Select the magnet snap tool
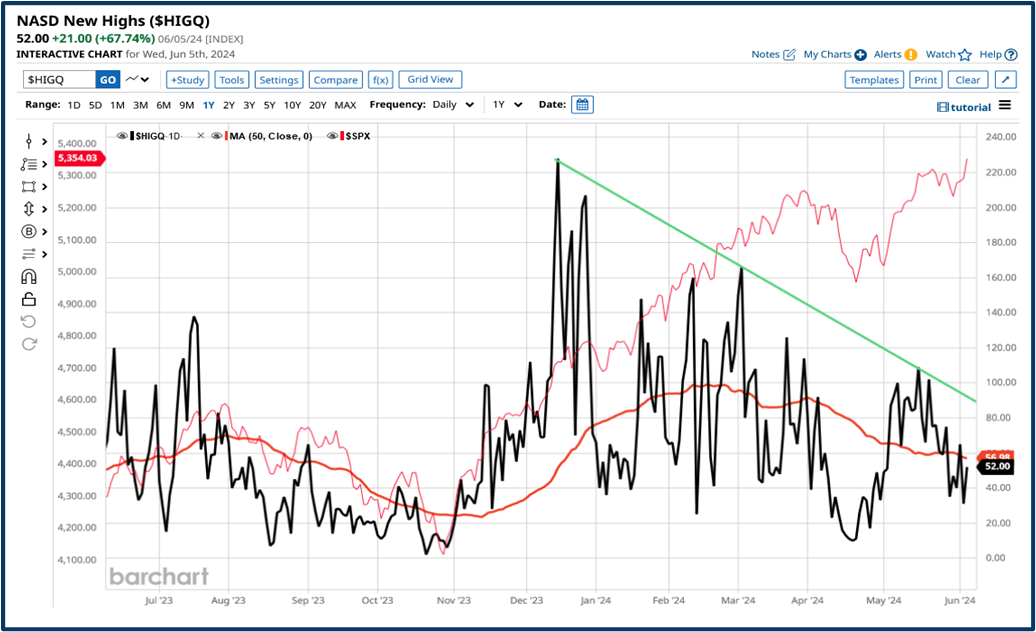 (30, 276)
